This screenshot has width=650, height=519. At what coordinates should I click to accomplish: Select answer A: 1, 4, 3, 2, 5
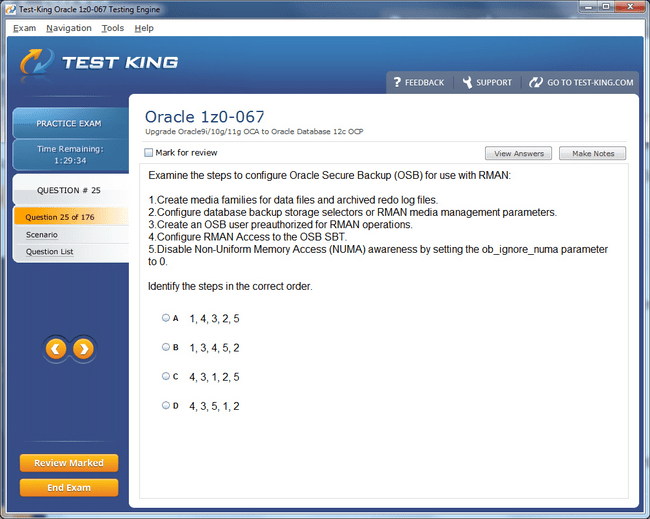(166, 318)
